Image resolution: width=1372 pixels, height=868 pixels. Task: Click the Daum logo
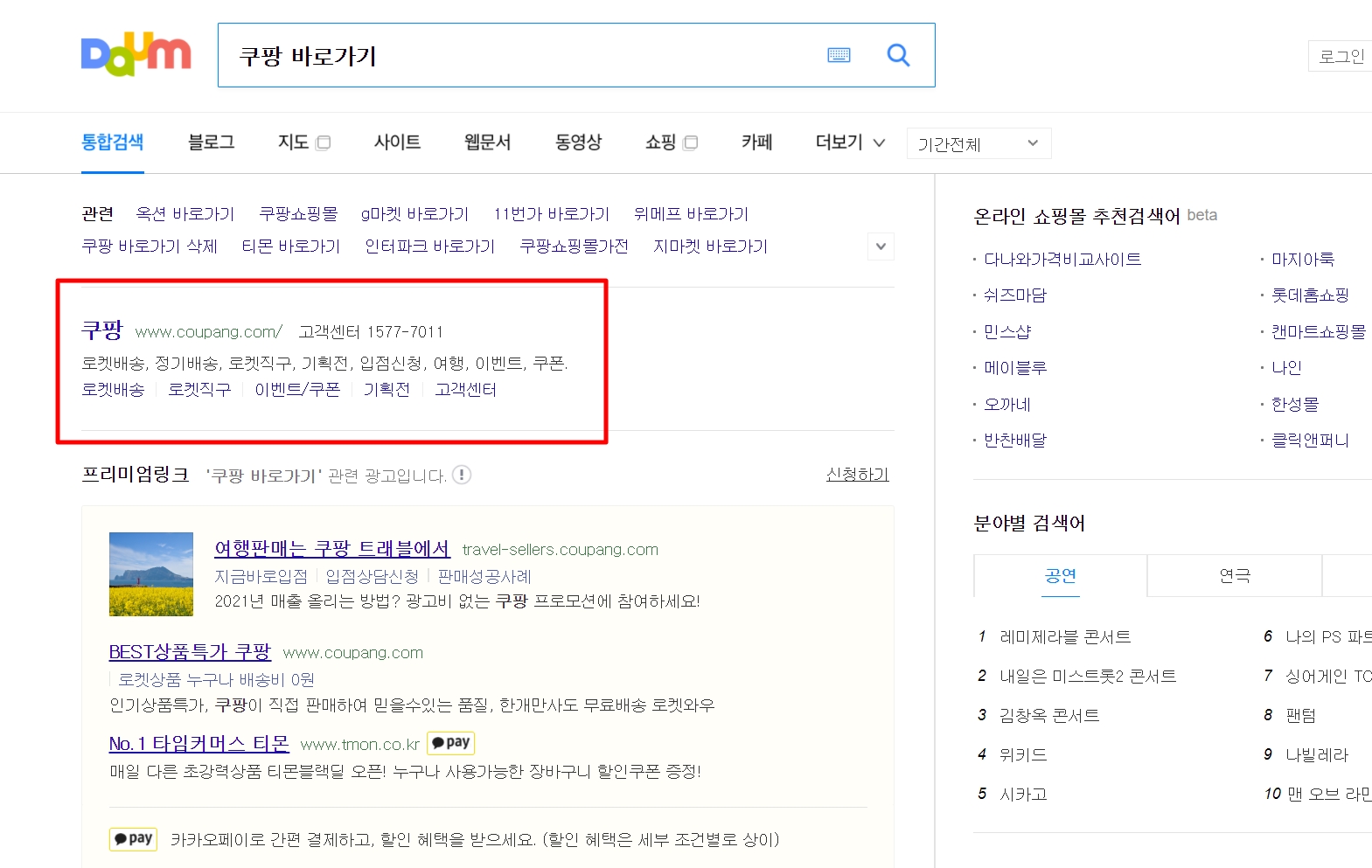pos(136,54)
